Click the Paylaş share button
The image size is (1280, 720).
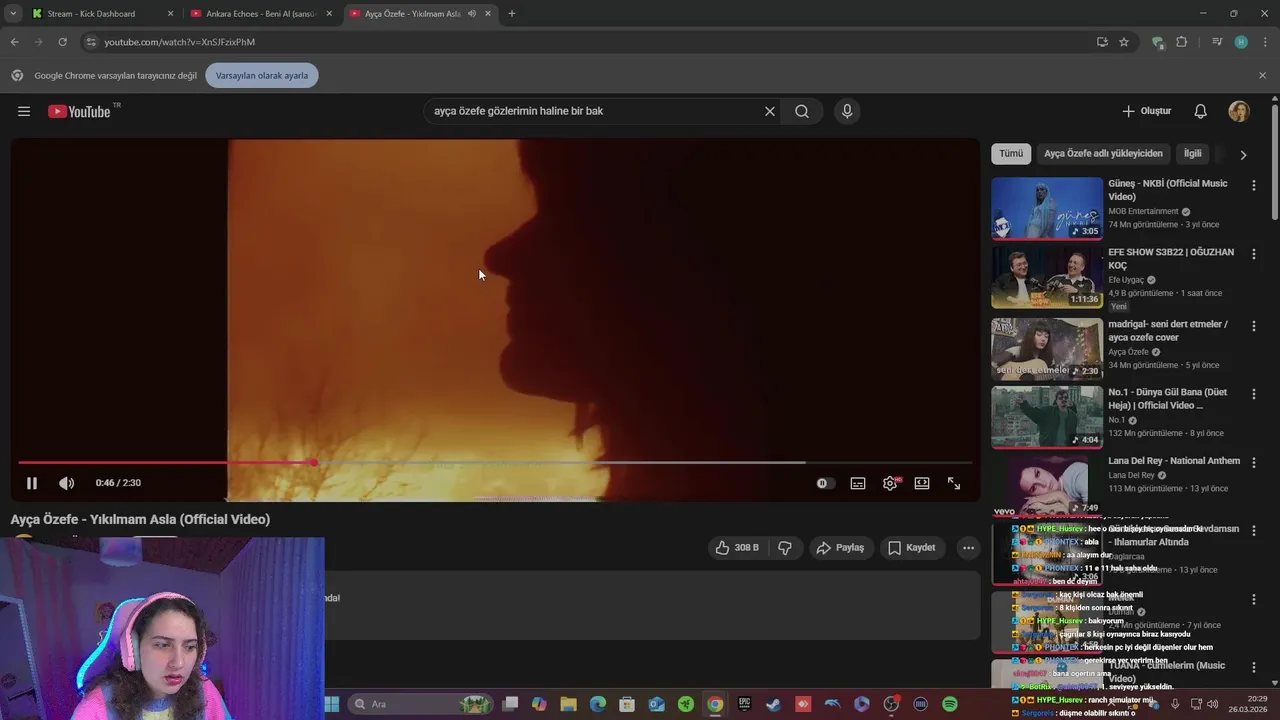click(x=840, y=548)
